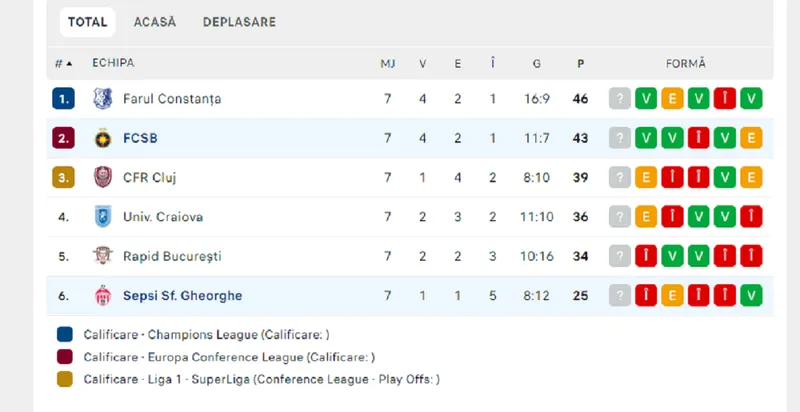Click the Sepsi Sf. Gheorghe logo icon
Viewport: 800px width, 412px height.
pyautogui.click(x=101, y=296)
